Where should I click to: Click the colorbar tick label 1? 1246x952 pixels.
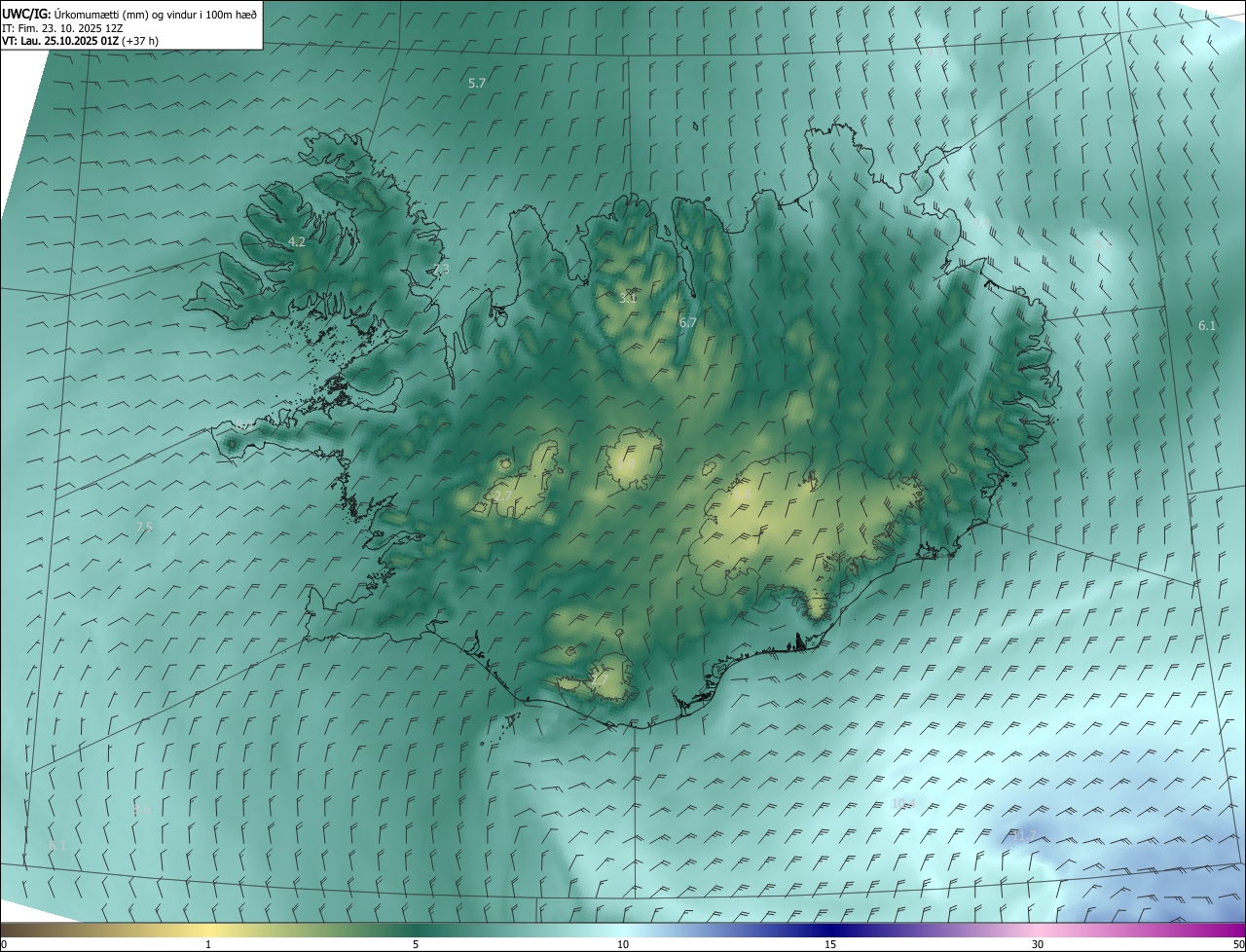(208, 944)
